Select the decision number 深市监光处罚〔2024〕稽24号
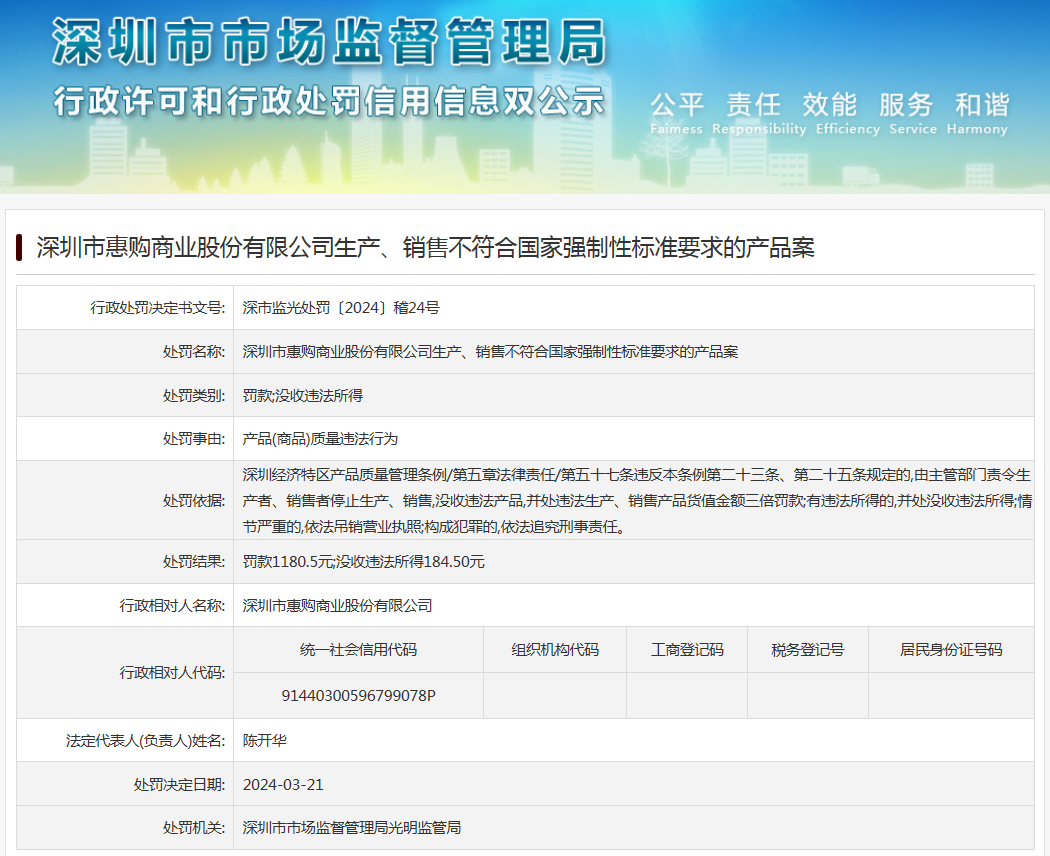Viewport: 1050px width, 856px height. point(341,308)
